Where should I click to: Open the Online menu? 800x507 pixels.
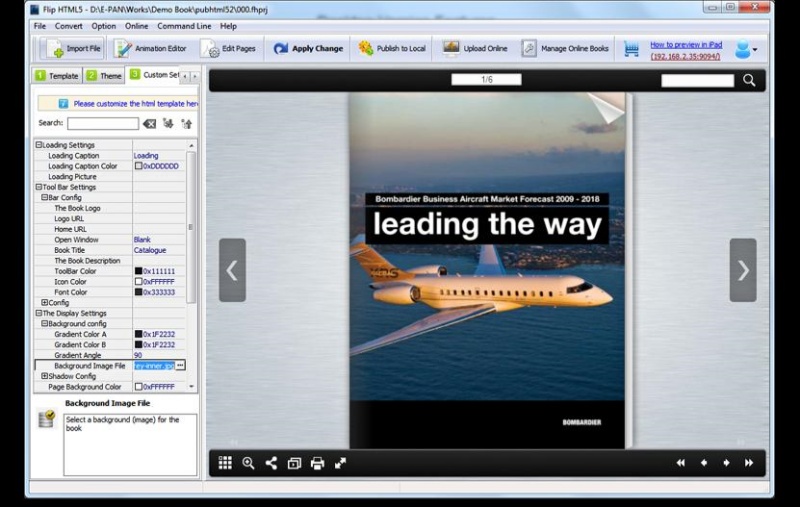pyautogui.click(x=136, y=26)
